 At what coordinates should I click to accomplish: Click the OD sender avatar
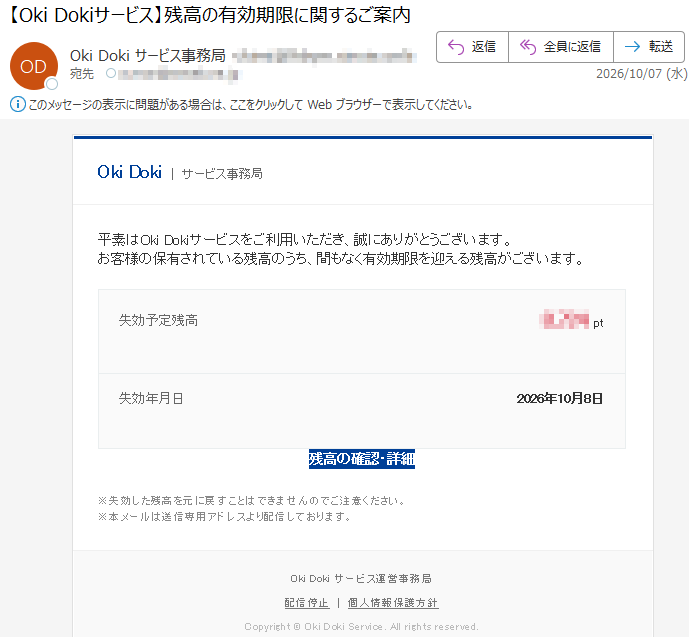[34, 66]
